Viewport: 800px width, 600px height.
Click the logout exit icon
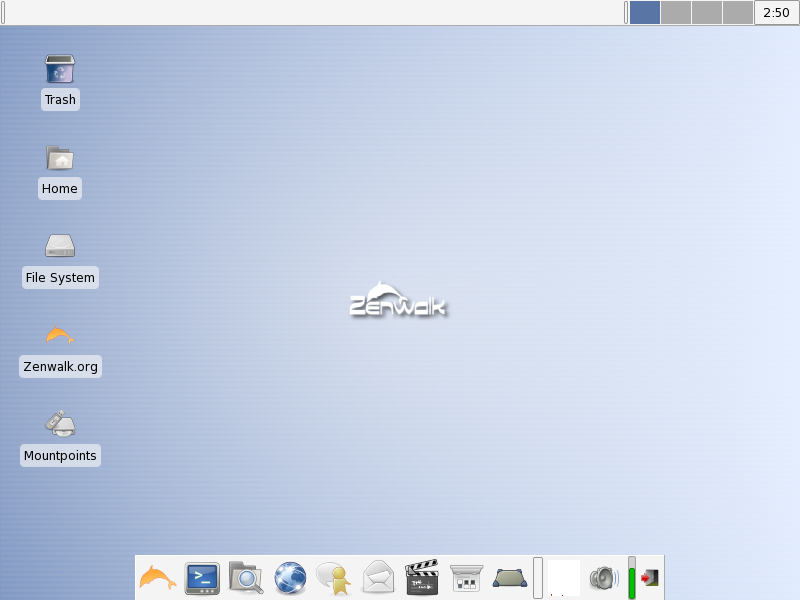(650, 578)
